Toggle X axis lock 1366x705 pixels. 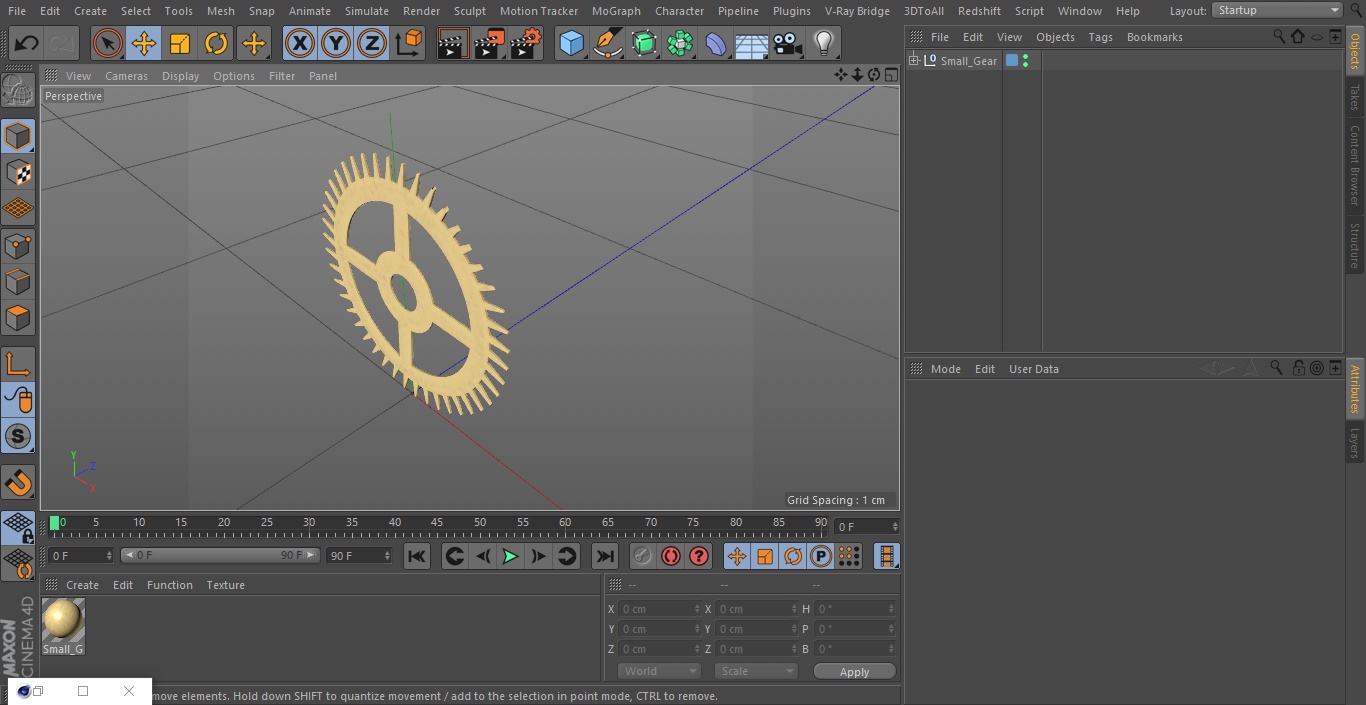pos(300,44)
